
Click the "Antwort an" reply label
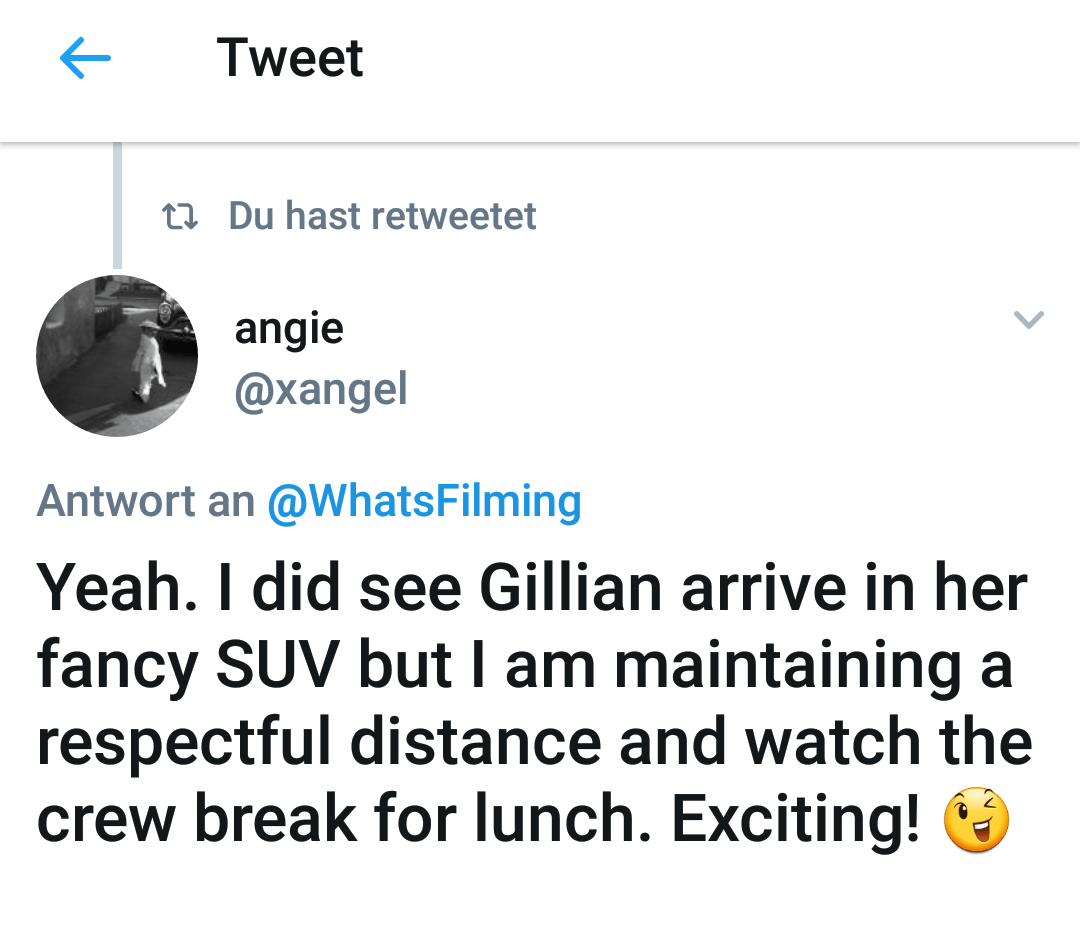click(x=146, y=501)
